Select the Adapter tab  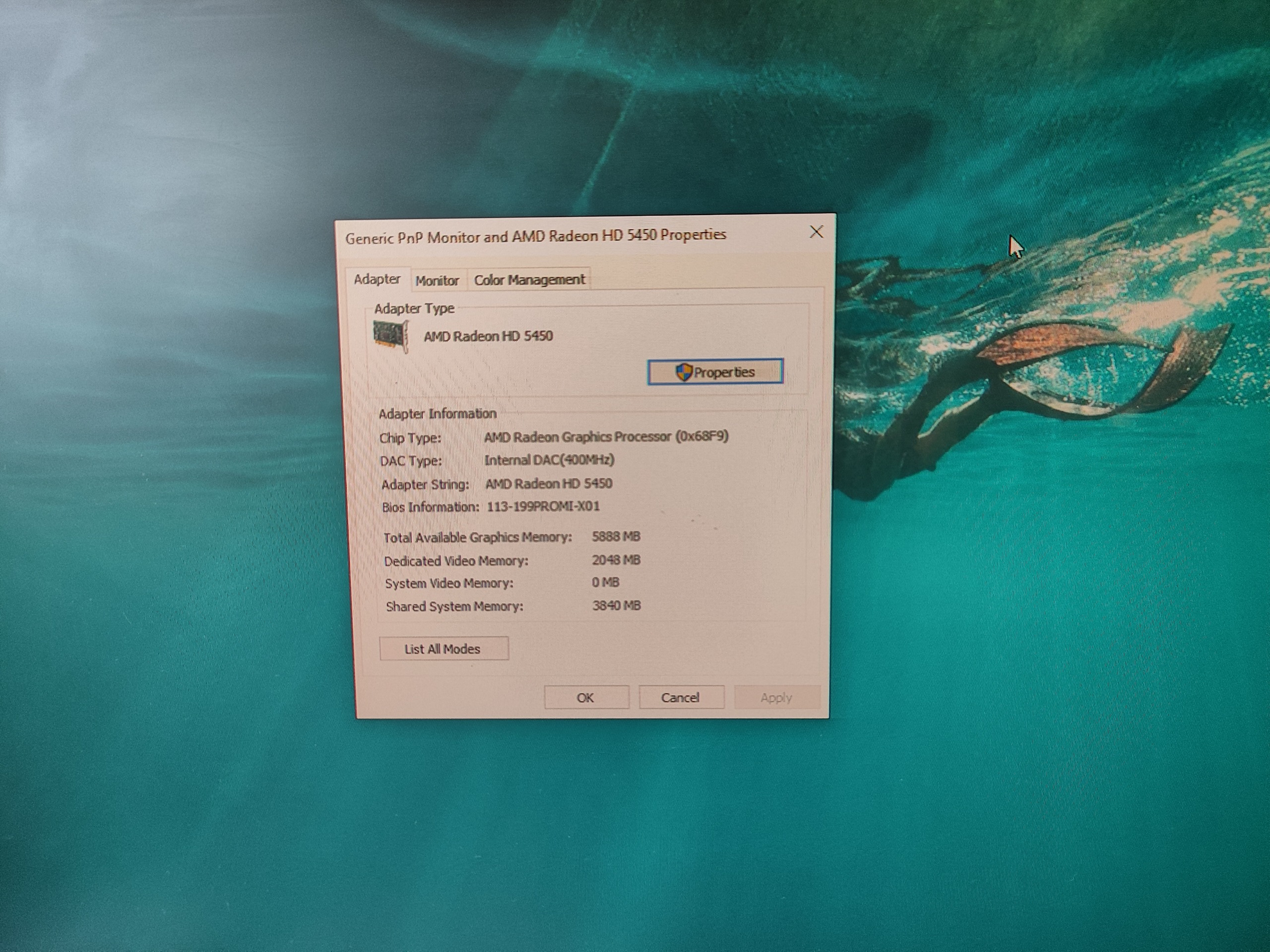(x=377, y=280)
